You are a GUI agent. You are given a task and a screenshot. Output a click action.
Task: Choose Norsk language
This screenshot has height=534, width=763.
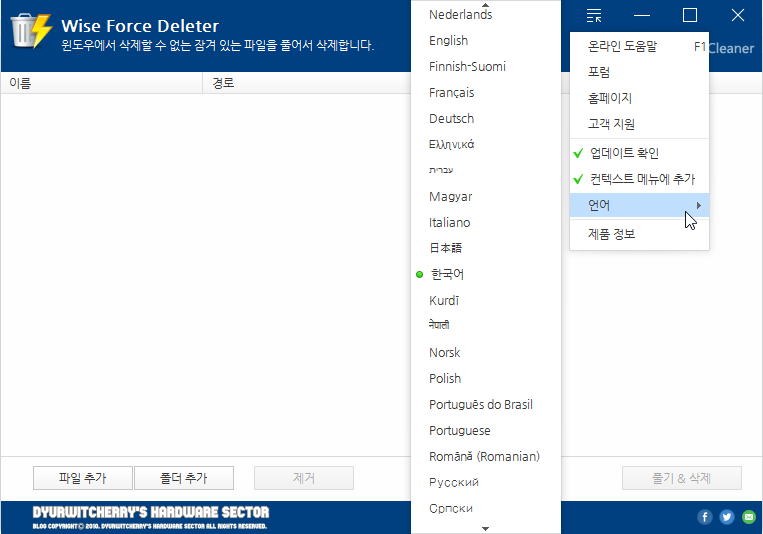(486, 352)
